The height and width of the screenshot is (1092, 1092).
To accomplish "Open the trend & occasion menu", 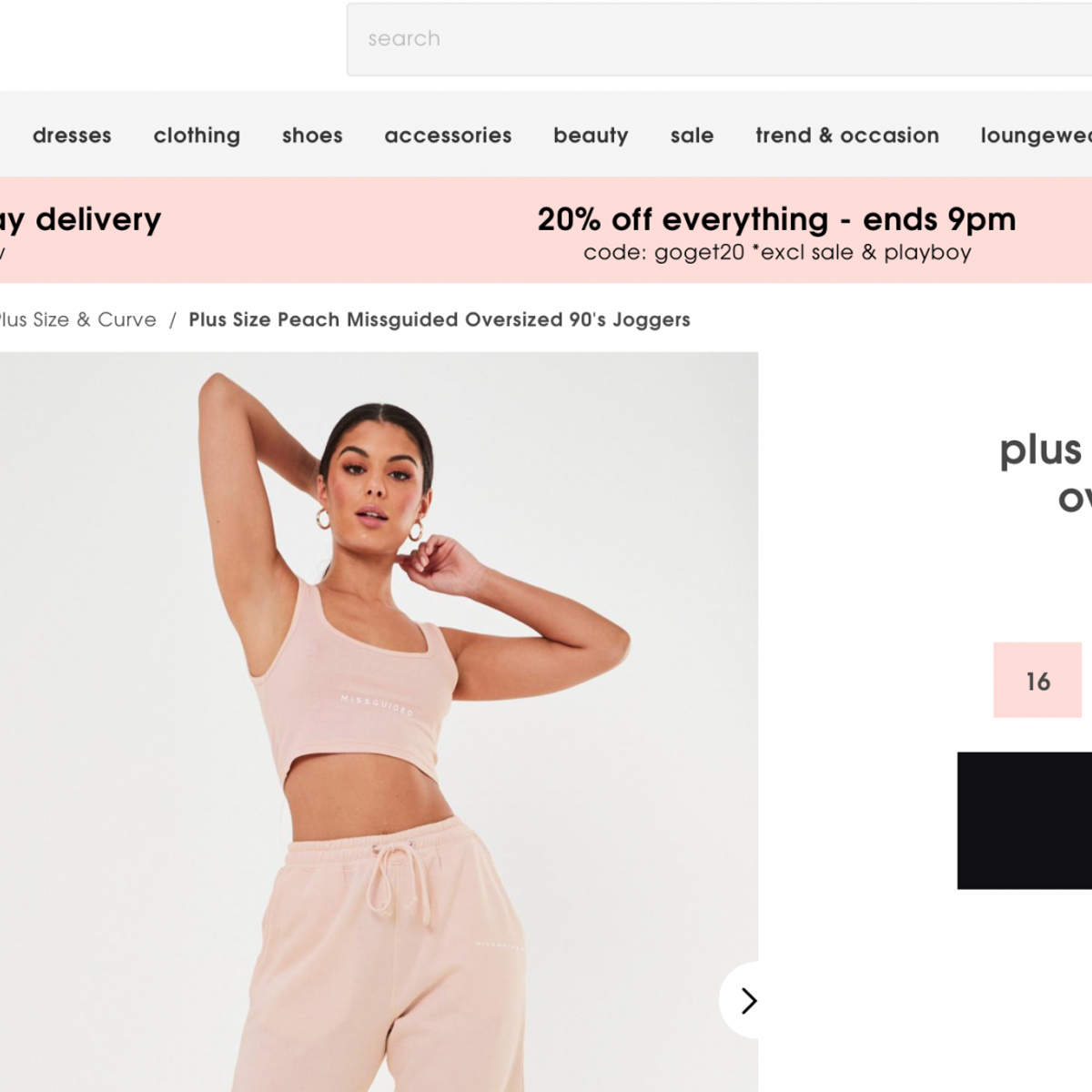I will (847, 136).
